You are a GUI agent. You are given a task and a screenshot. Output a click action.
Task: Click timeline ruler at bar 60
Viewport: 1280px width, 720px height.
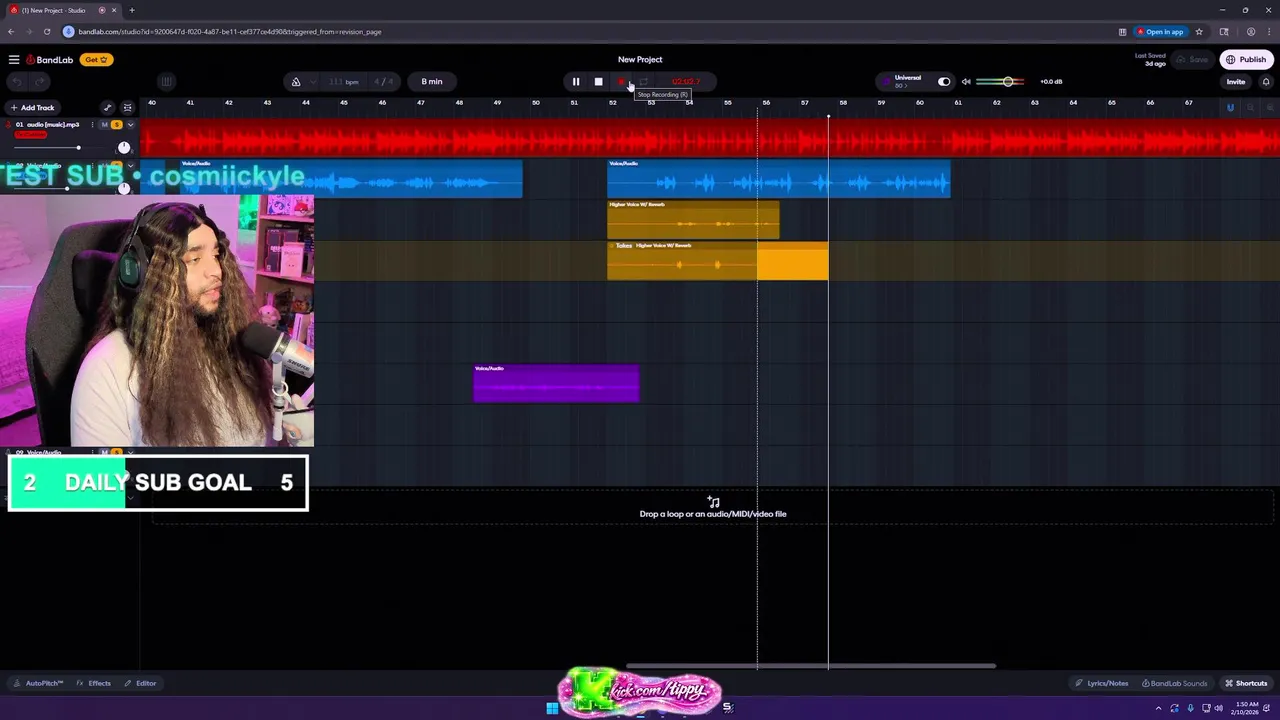pos(920,103)
